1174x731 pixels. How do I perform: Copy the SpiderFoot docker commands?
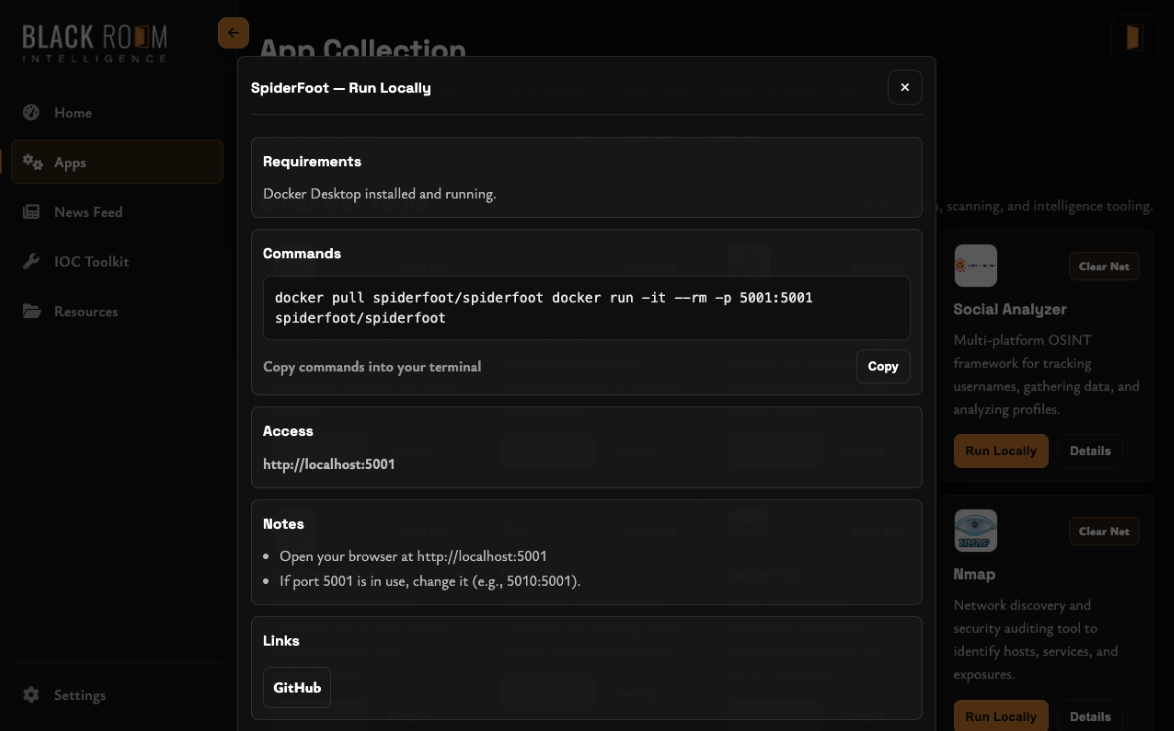pos(883,366)
